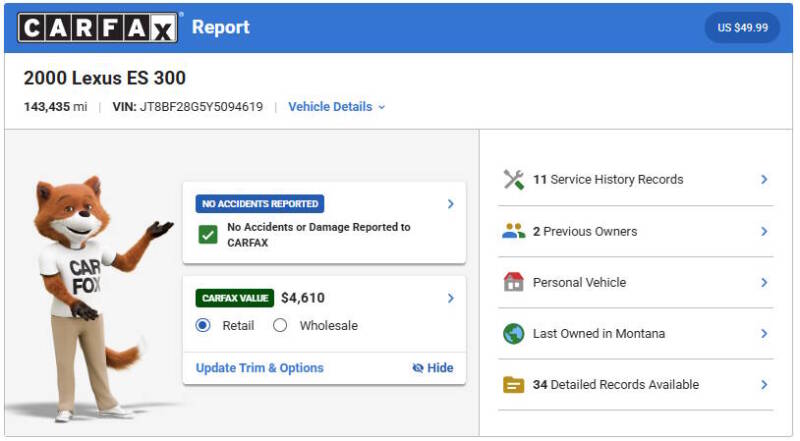Open the Last Owned in Montana chevron
Viewport: 800px width, 441px height.
[x=764, y=333]
